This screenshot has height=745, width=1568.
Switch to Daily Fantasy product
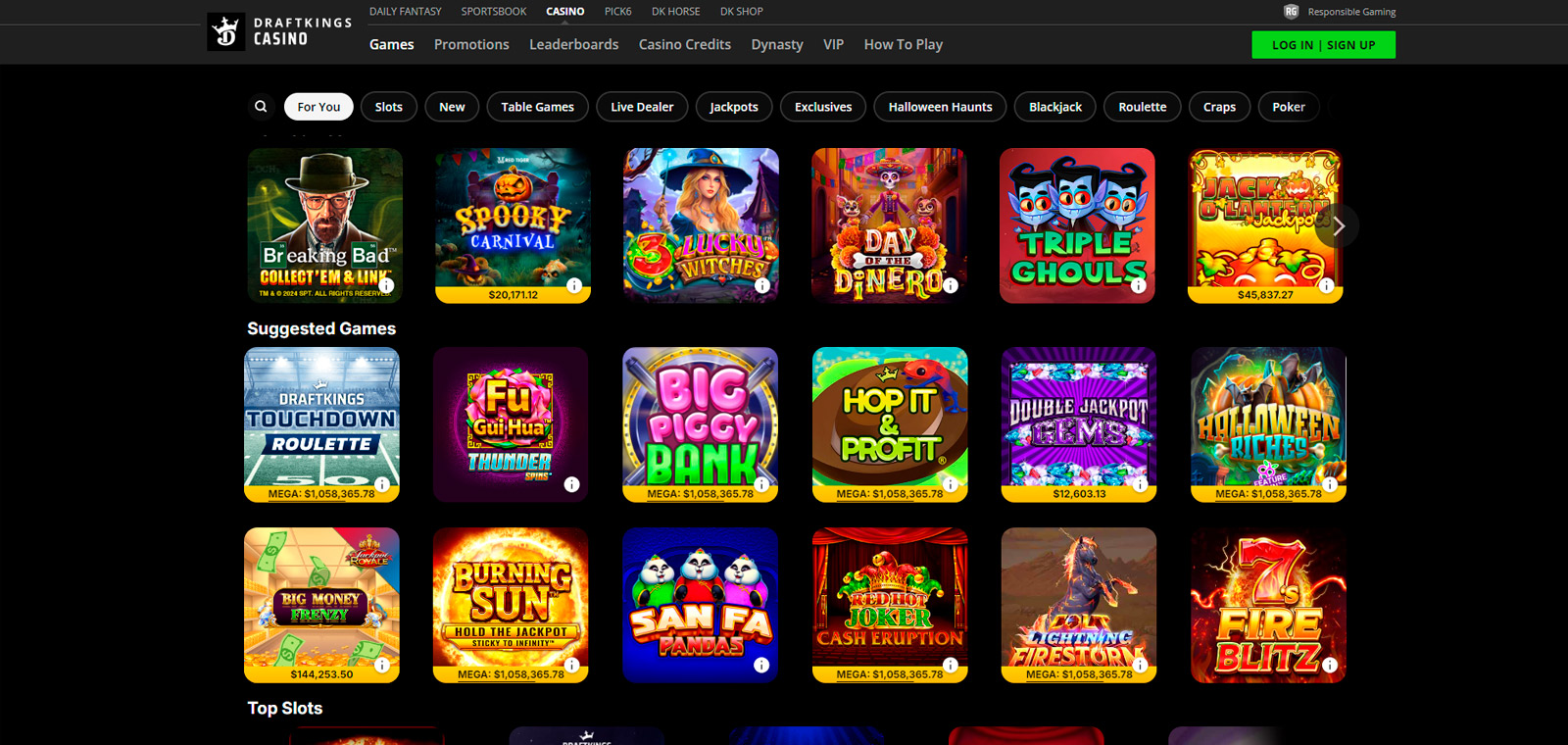[406, 12]
